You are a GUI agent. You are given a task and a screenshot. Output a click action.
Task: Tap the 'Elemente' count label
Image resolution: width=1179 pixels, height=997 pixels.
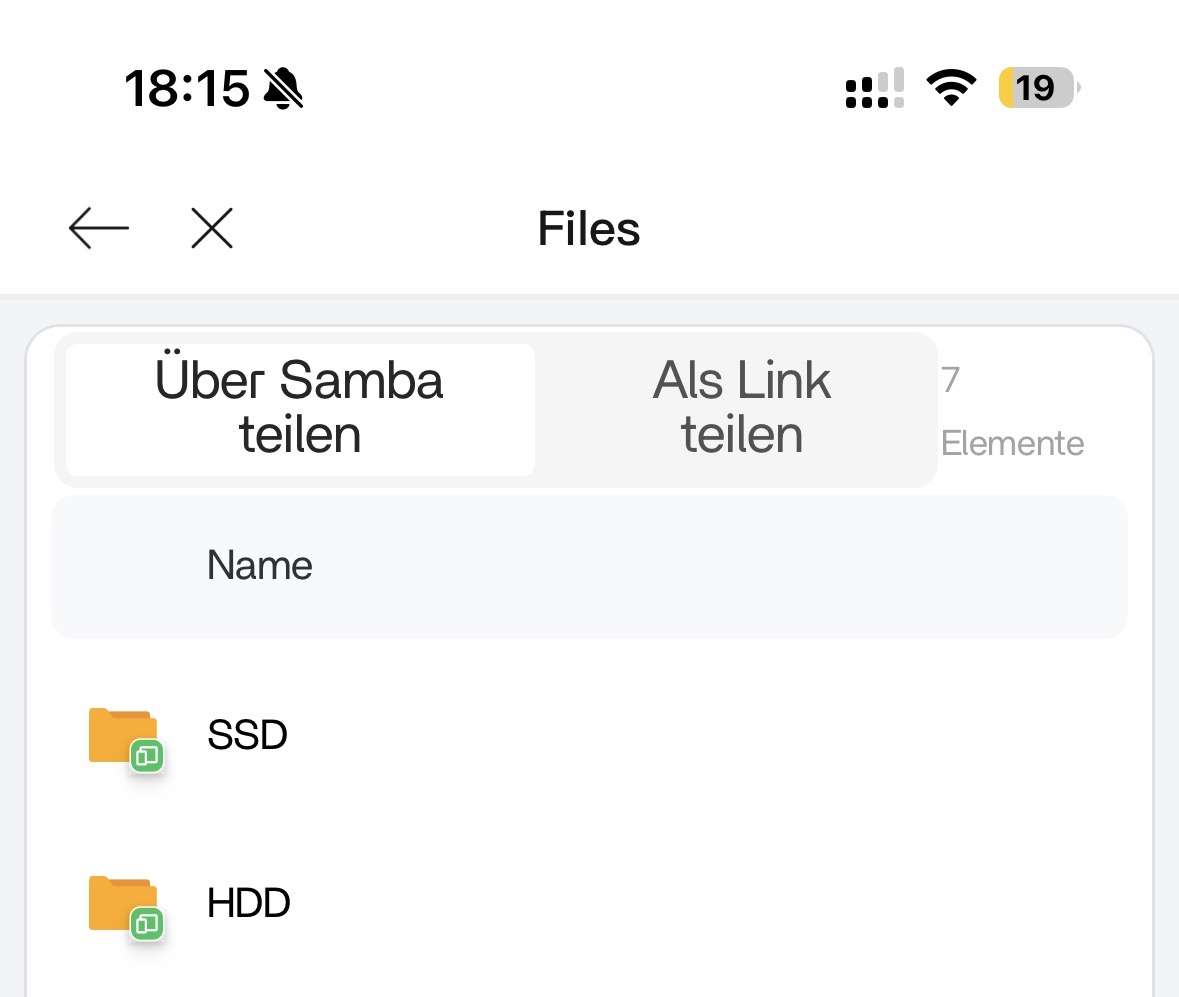click(1012, 443)
